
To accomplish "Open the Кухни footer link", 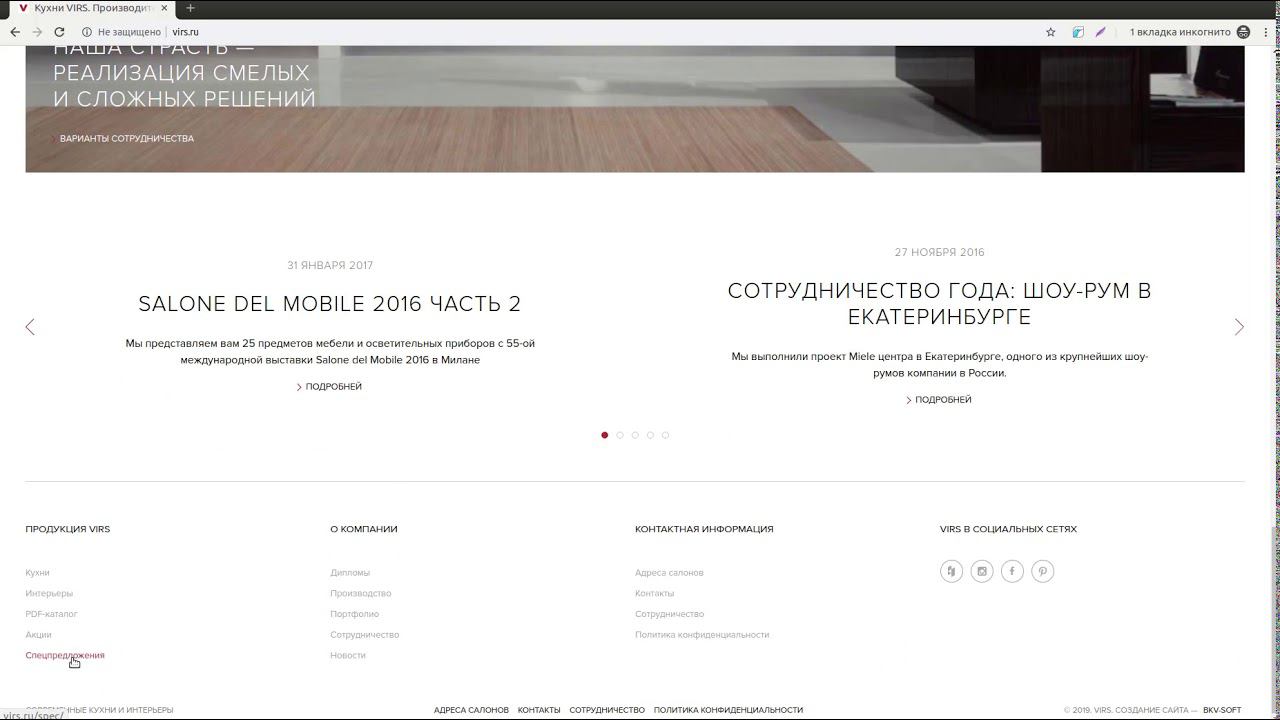I will click(37, 573).
